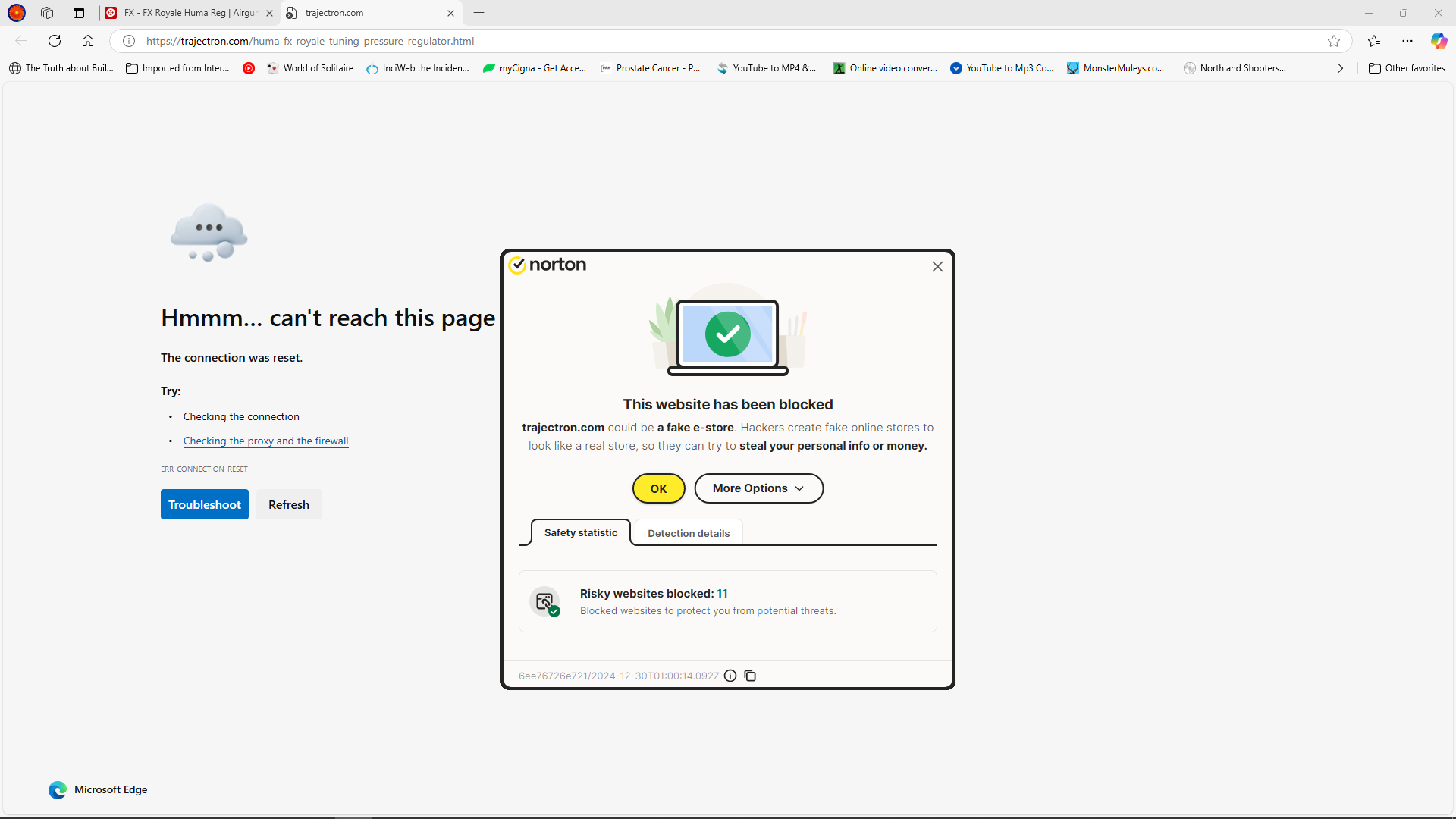Switch to the Safety statistic tab

pyautogui.click(x=581, y=532)
